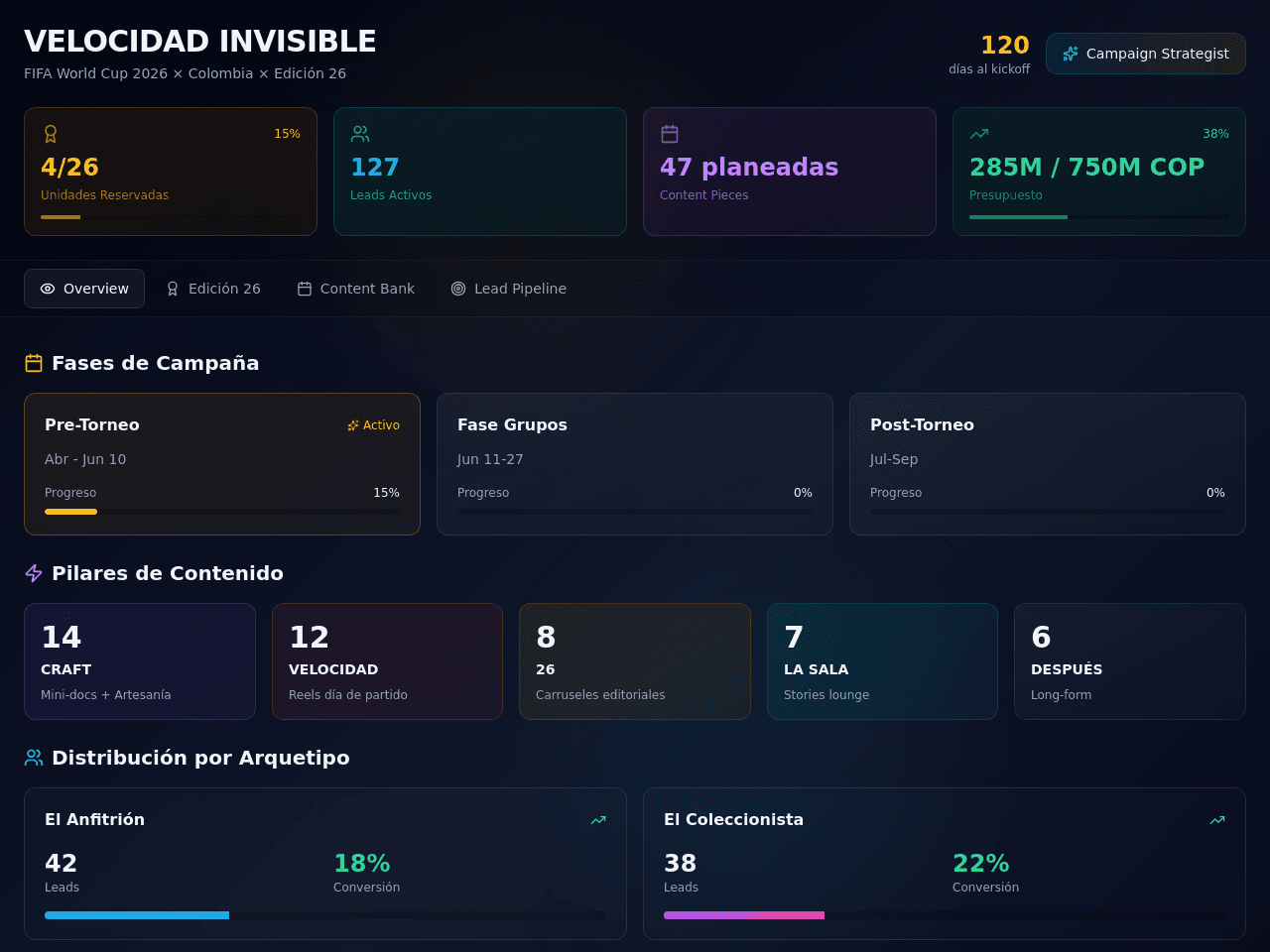
Task: Click the 127 active leads value
Action: point(375,167)
